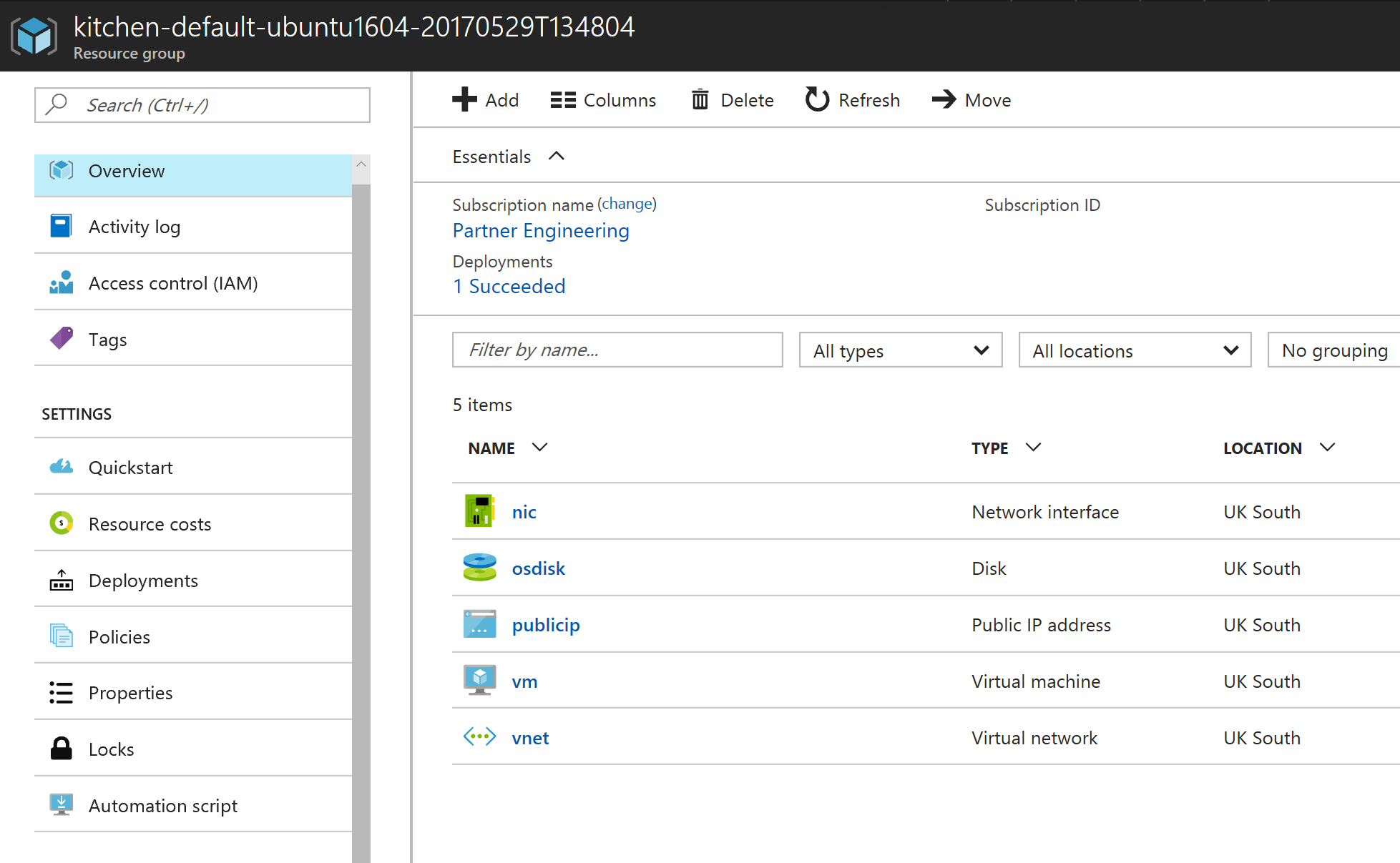
Task: Open the Columns chooser
Action: pyautogui.click(x=603, y=100)
